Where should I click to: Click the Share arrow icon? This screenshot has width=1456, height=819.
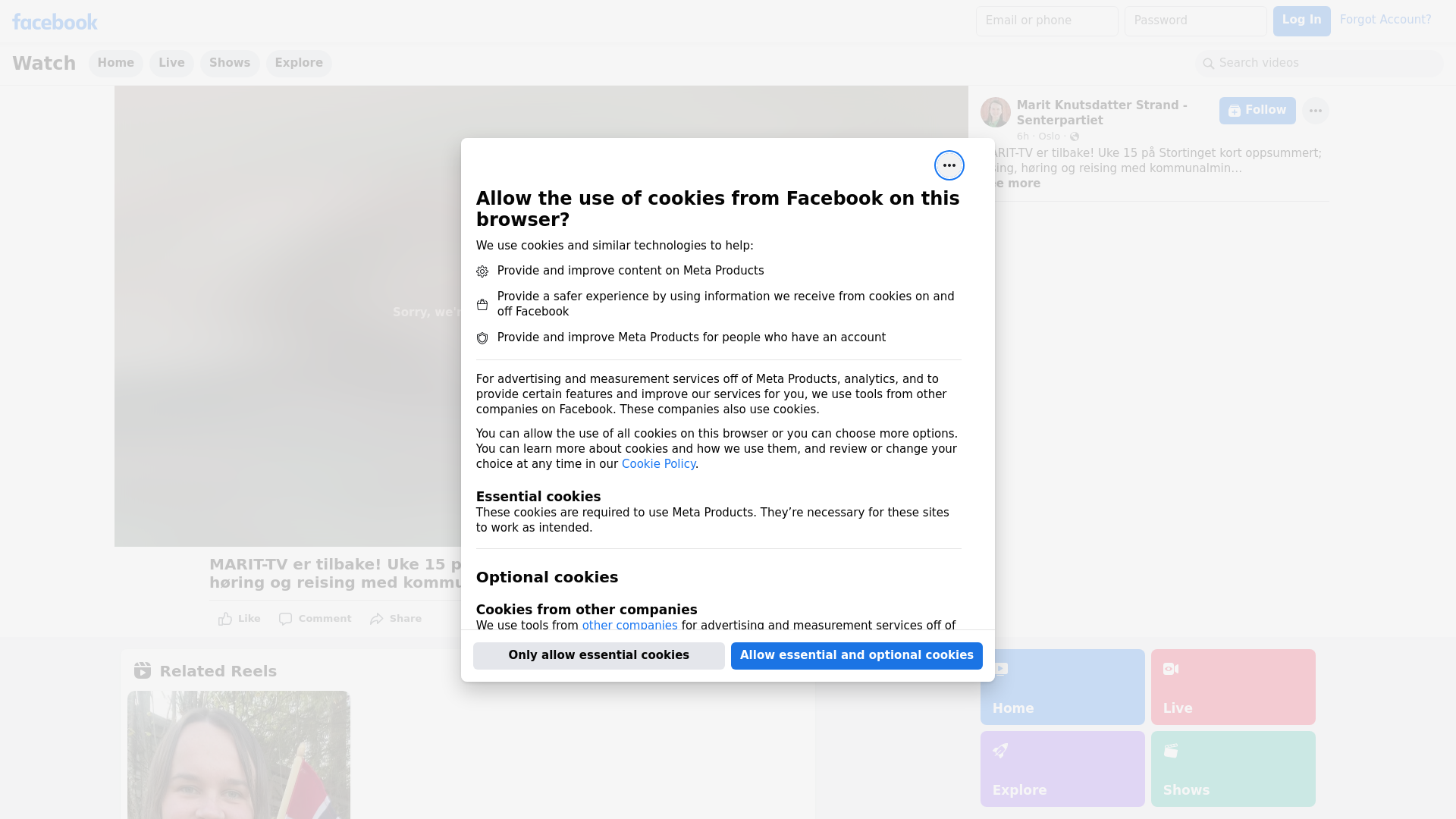[376, 619]
